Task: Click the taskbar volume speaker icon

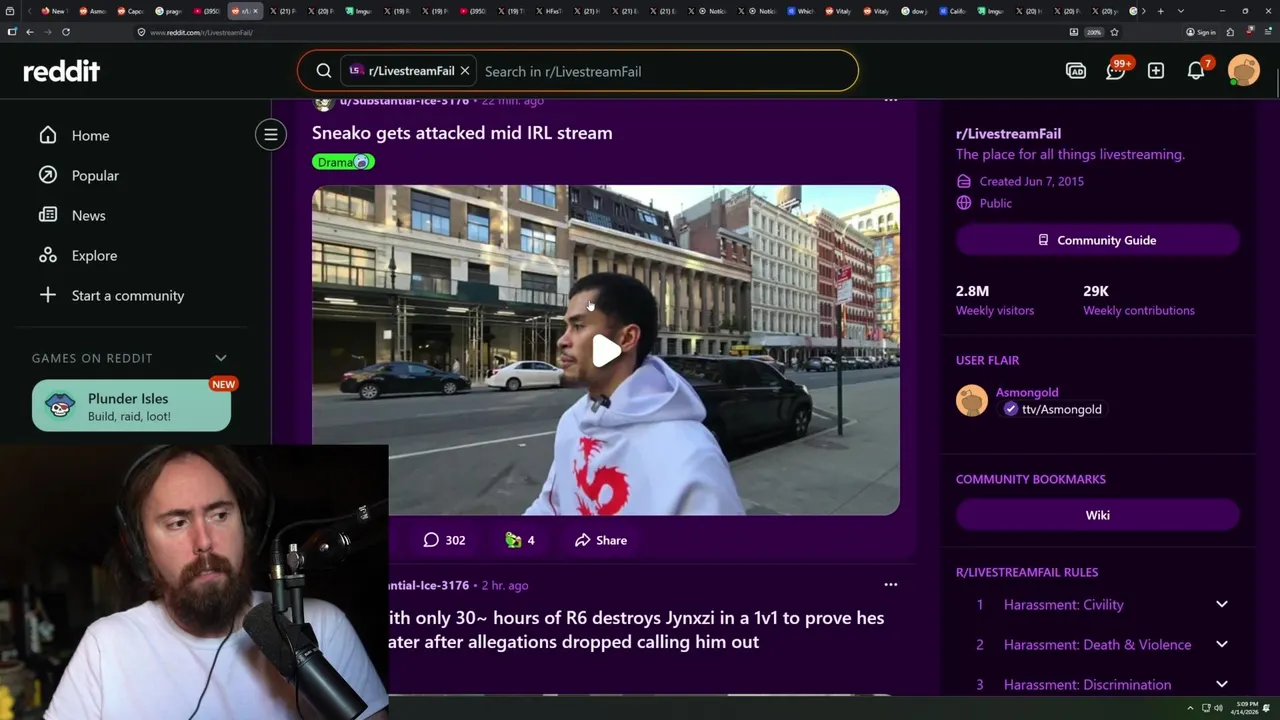Action: tap(1218, 708)
